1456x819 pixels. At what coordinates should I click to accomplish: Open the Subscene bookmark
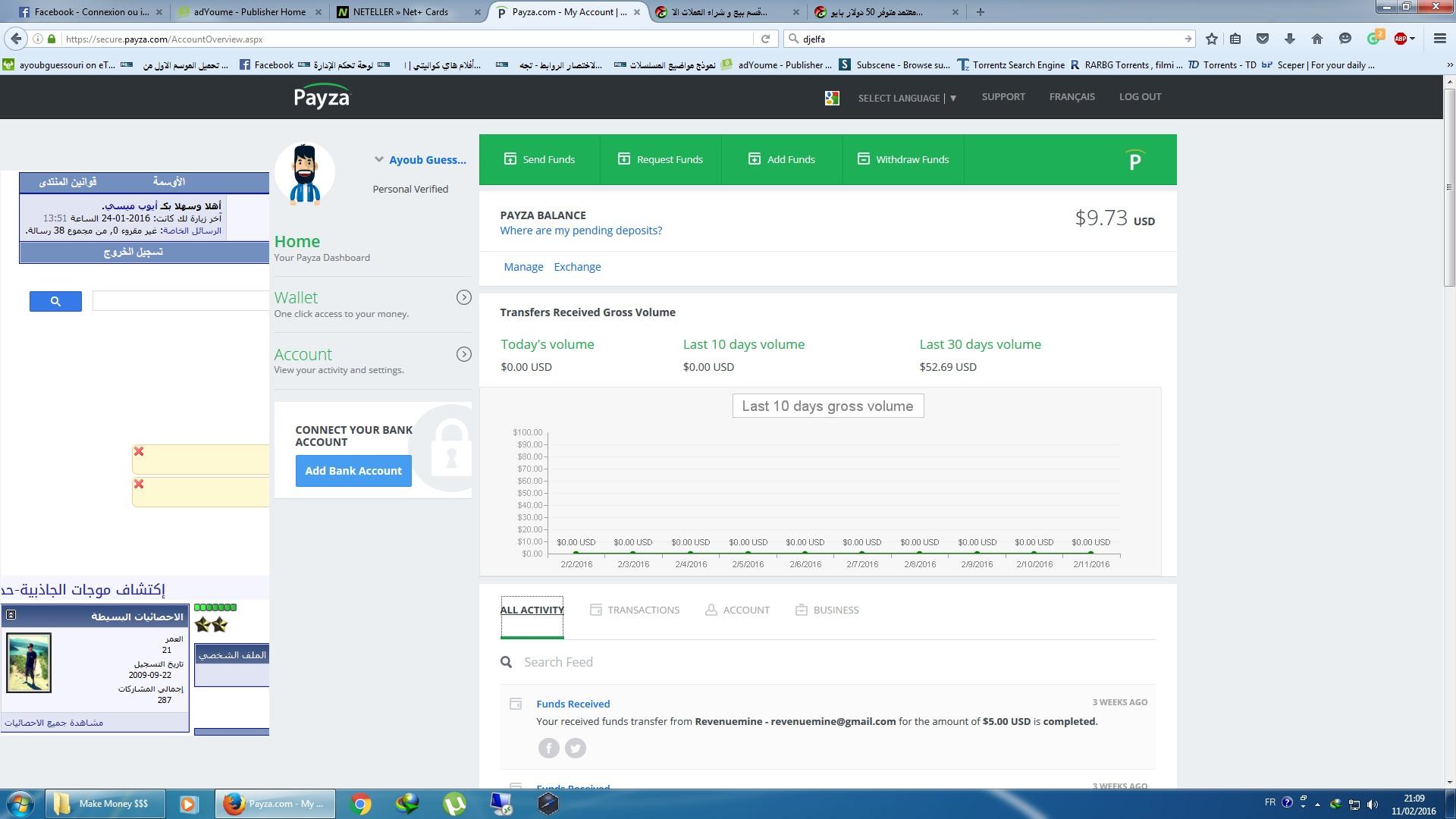895,65
